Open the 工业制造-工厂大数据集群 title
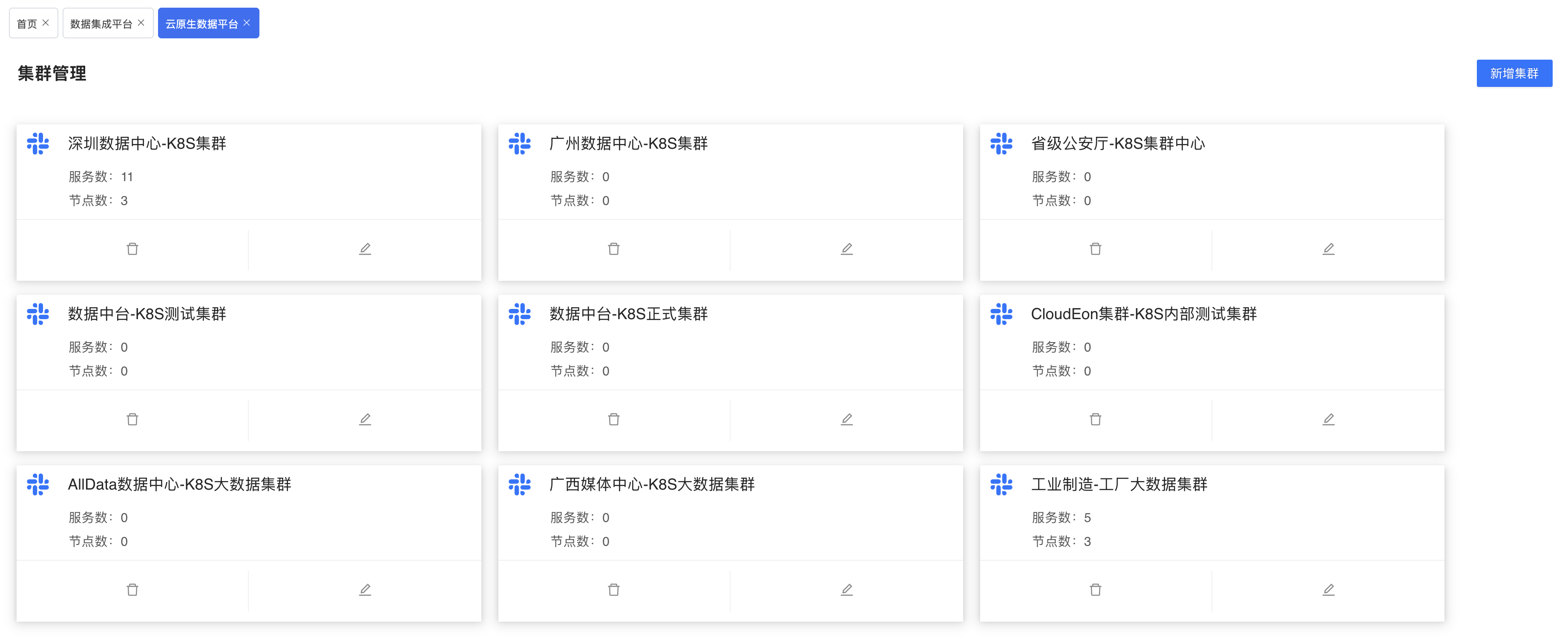1568x637 pixels. [1119, 484]
